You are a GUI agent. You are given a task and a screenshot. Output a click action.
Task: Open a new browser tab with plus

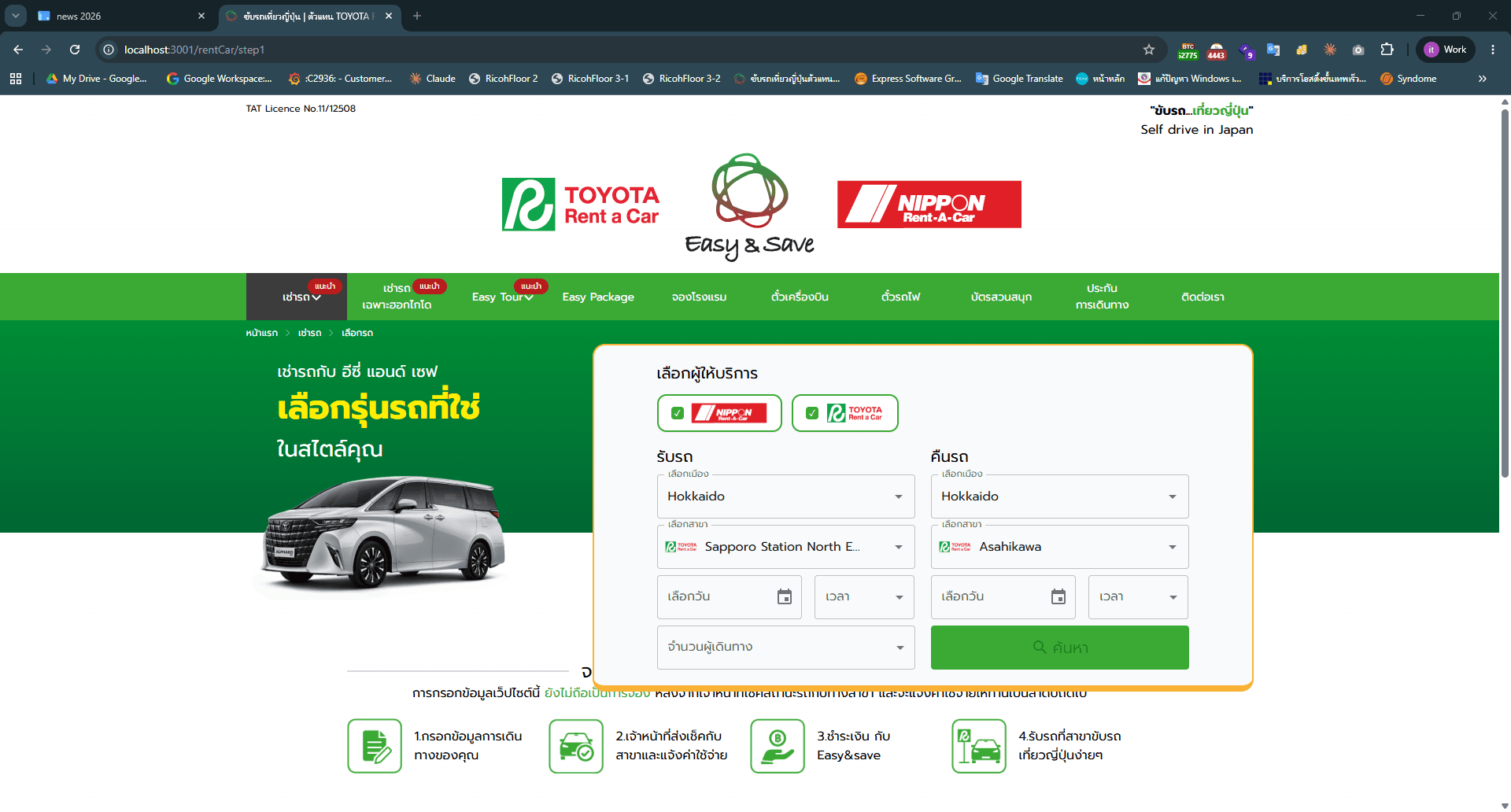[x=417, y=16]
